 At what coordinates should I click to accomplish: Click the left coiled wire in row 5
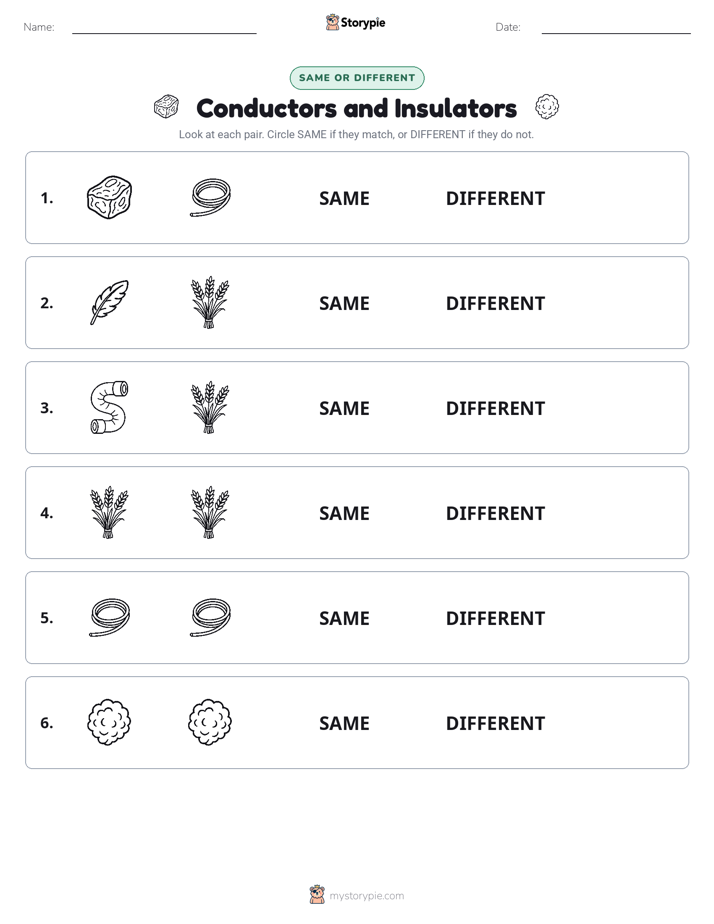click(x=109, y=617)
